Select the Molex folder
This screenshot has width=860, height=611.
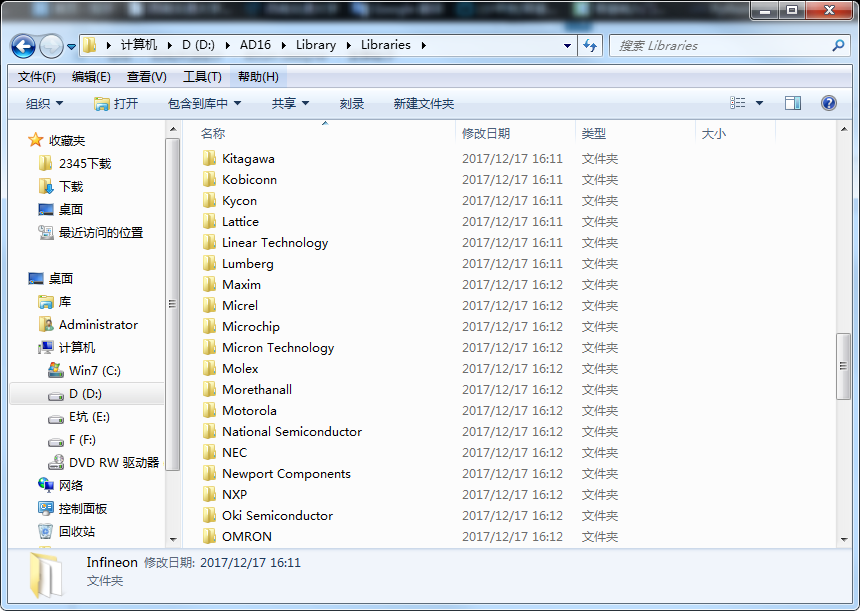[x=230, y=369]
